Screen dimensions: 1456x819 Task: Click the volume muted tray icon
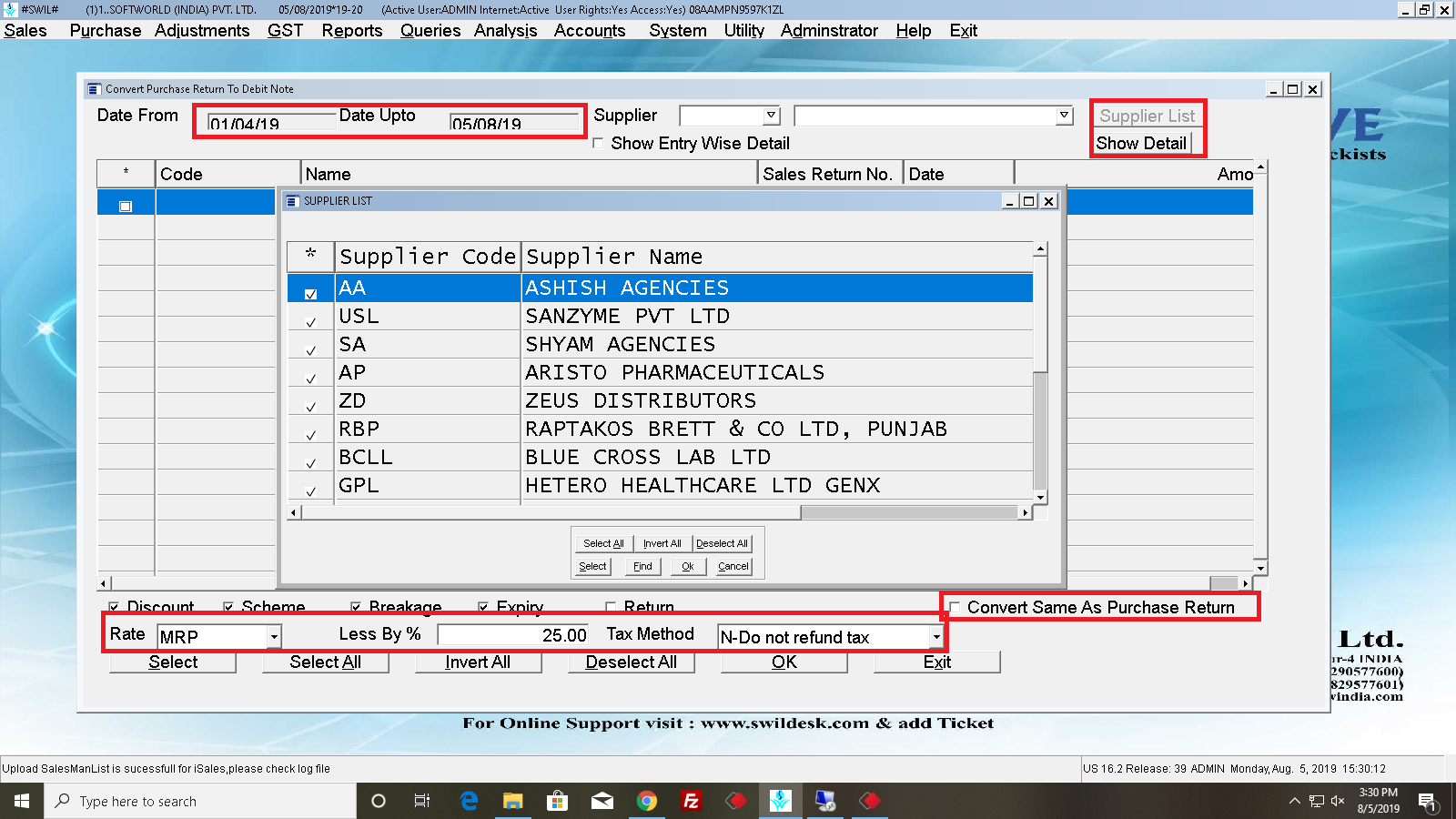(x=1338, y=801)
